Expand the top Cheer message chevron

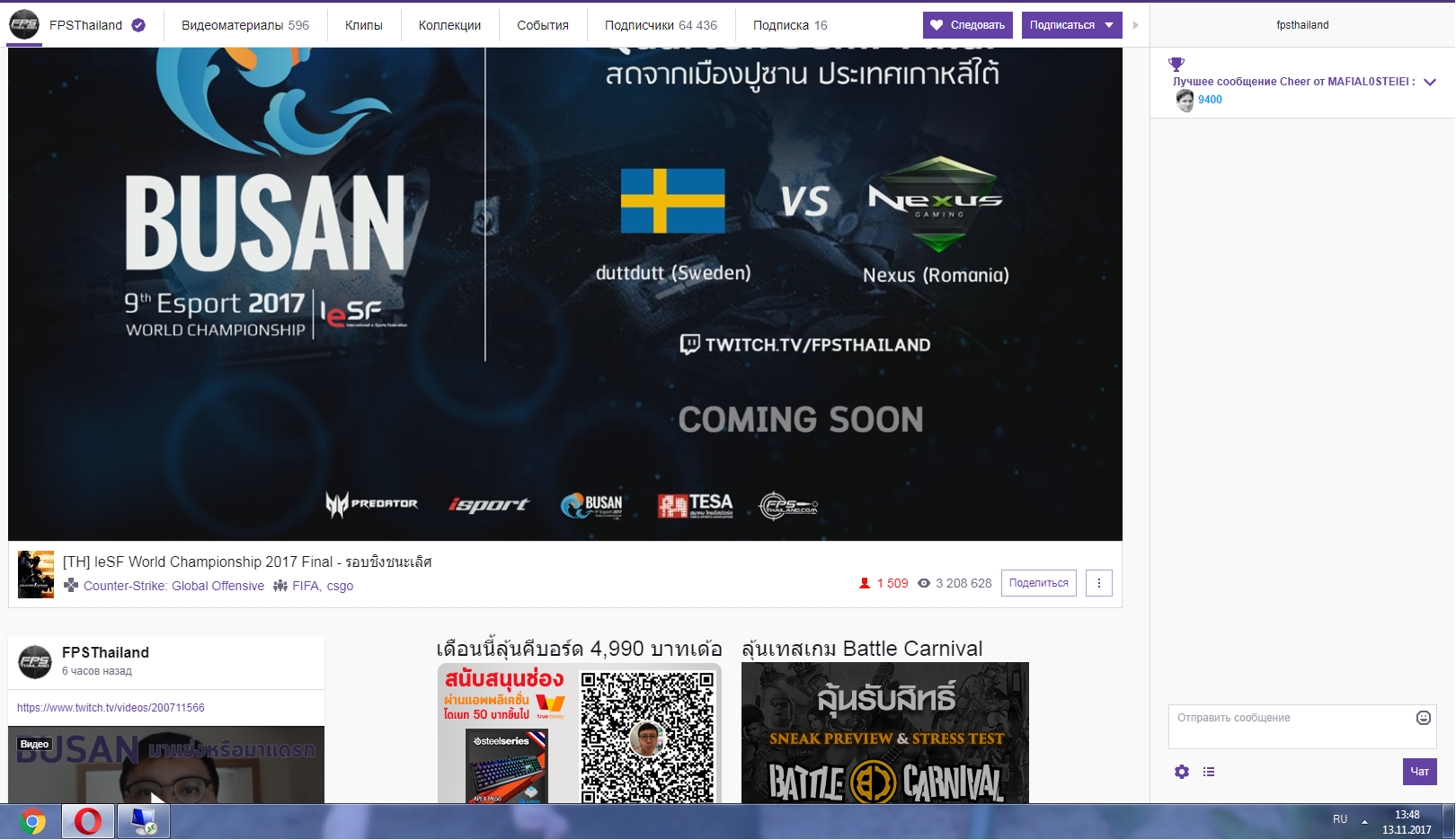1430,82
